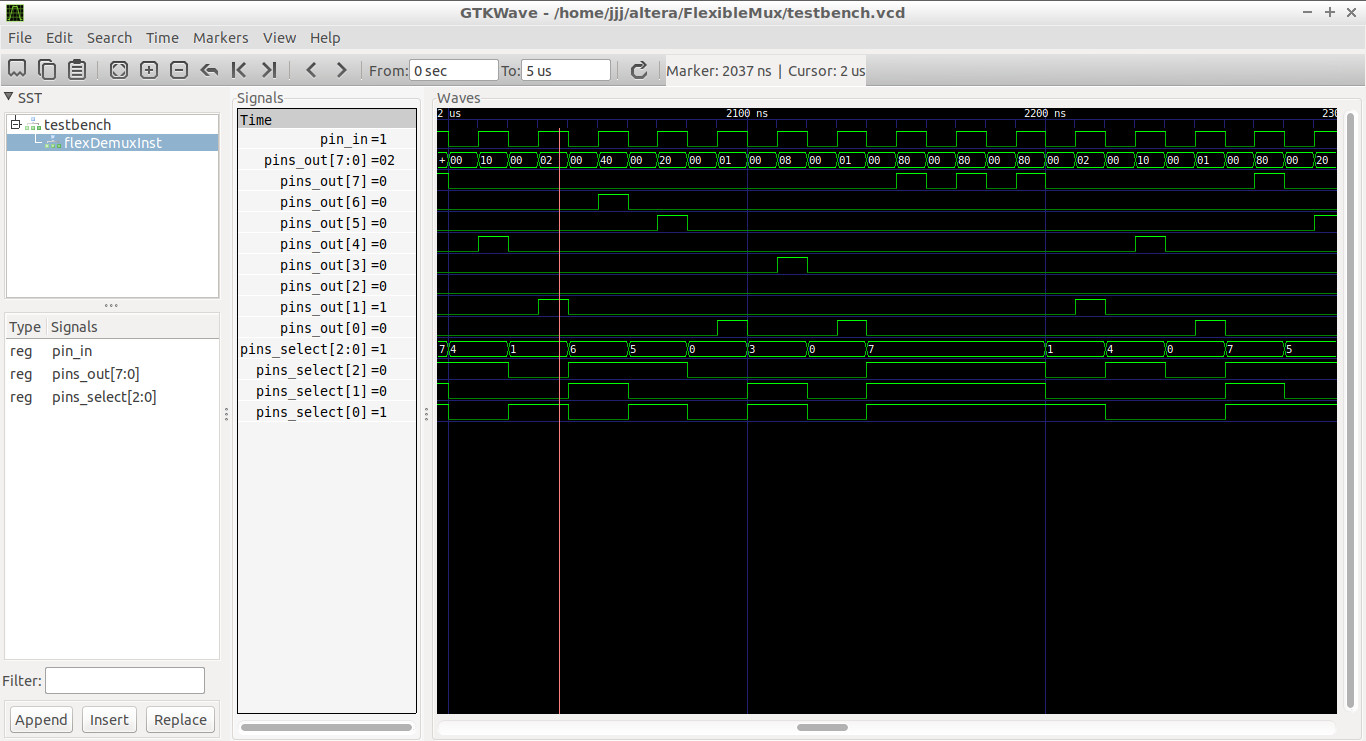Jump to the start of the time range
The image size is (1366, 741).
click(239, 70)
